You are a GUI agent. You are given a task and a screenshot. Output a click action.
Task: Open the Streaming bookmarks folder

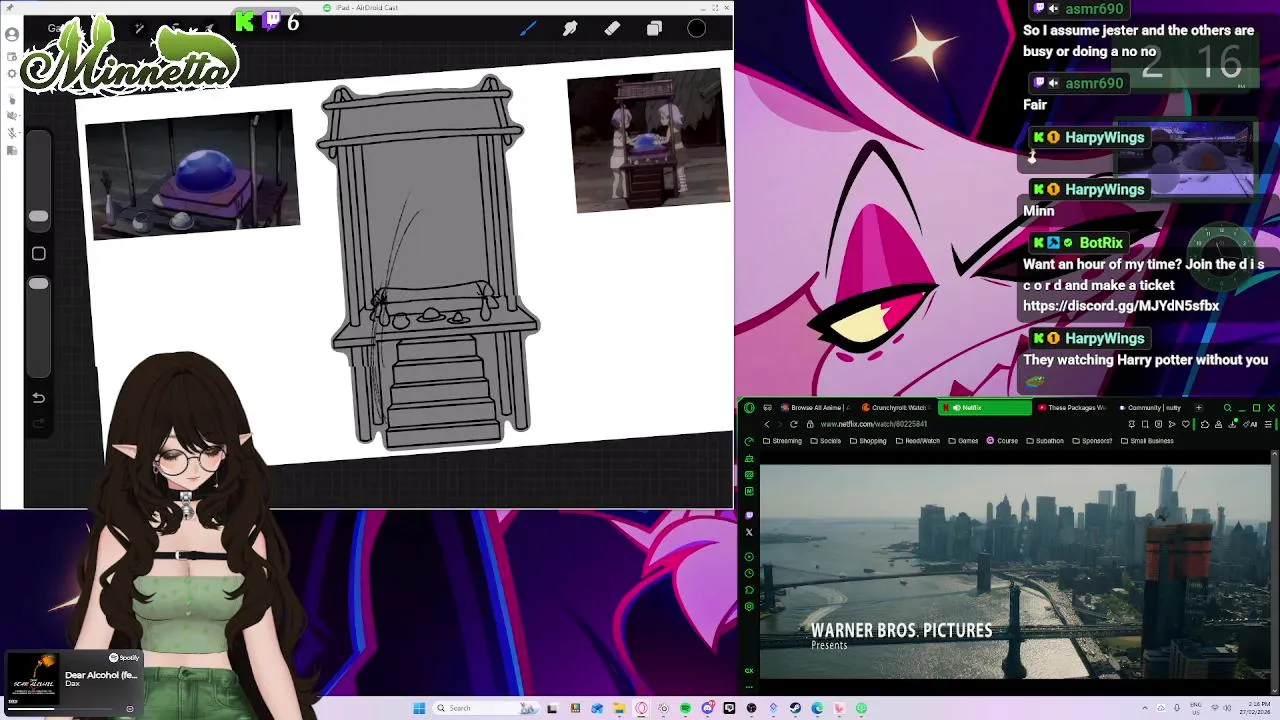[x=782, y=441]
